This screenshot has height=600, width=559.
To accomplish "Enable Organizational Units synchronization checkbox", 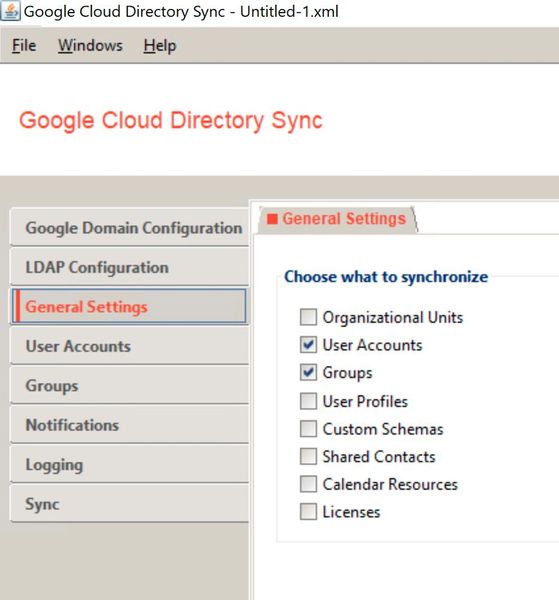I will [308, 317].
